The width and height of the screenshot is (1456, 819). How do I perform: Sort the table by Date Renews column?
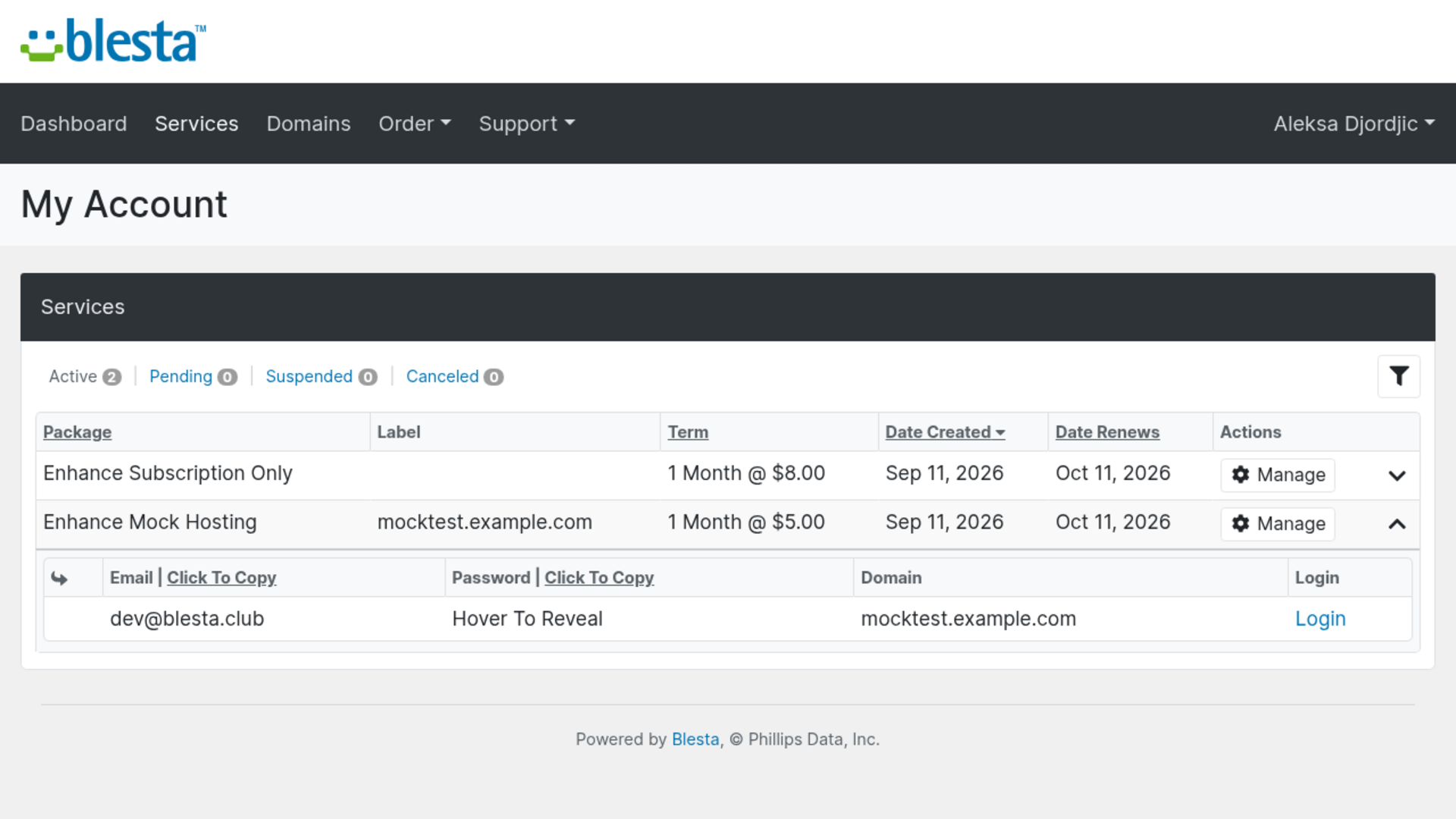click(x=1107, y=432)
